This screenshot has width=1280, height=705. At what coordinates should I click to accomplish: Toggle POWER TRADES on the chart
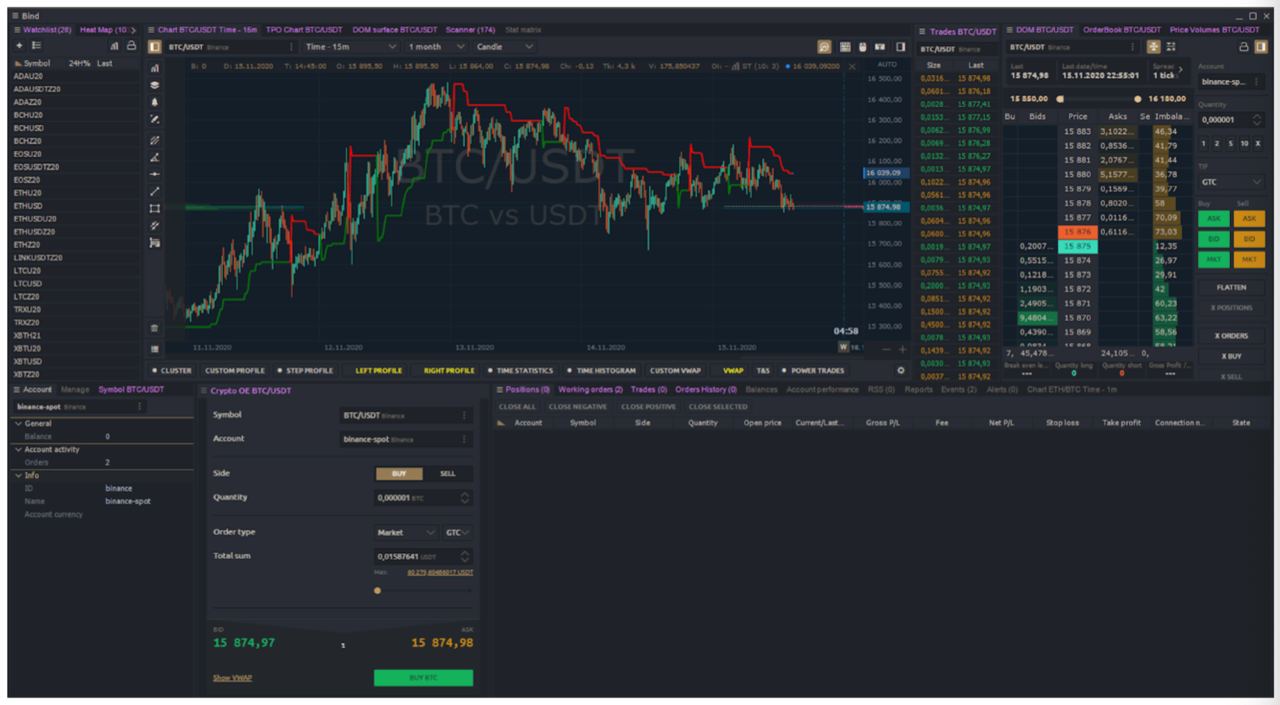click(x=813, y=370)
